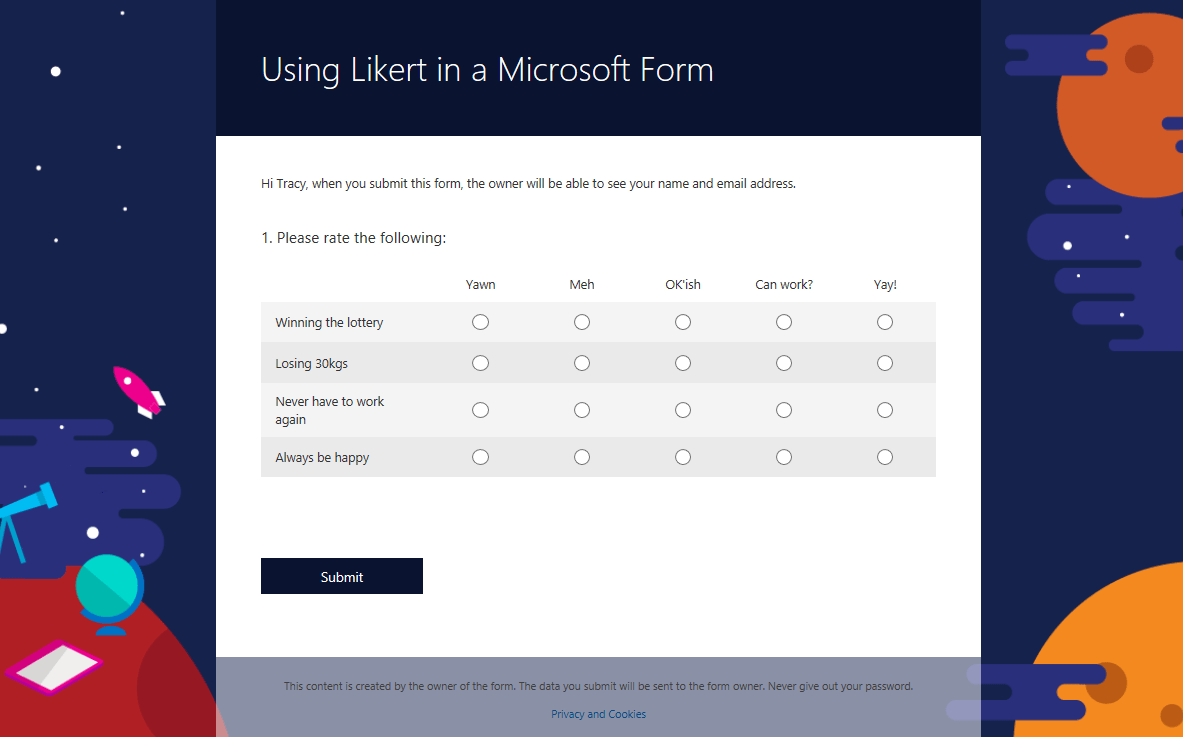The height and width of the screenshot is (737, 1183).
Task: Select OK'ish for Losing 30kgs
Action: 683,363
